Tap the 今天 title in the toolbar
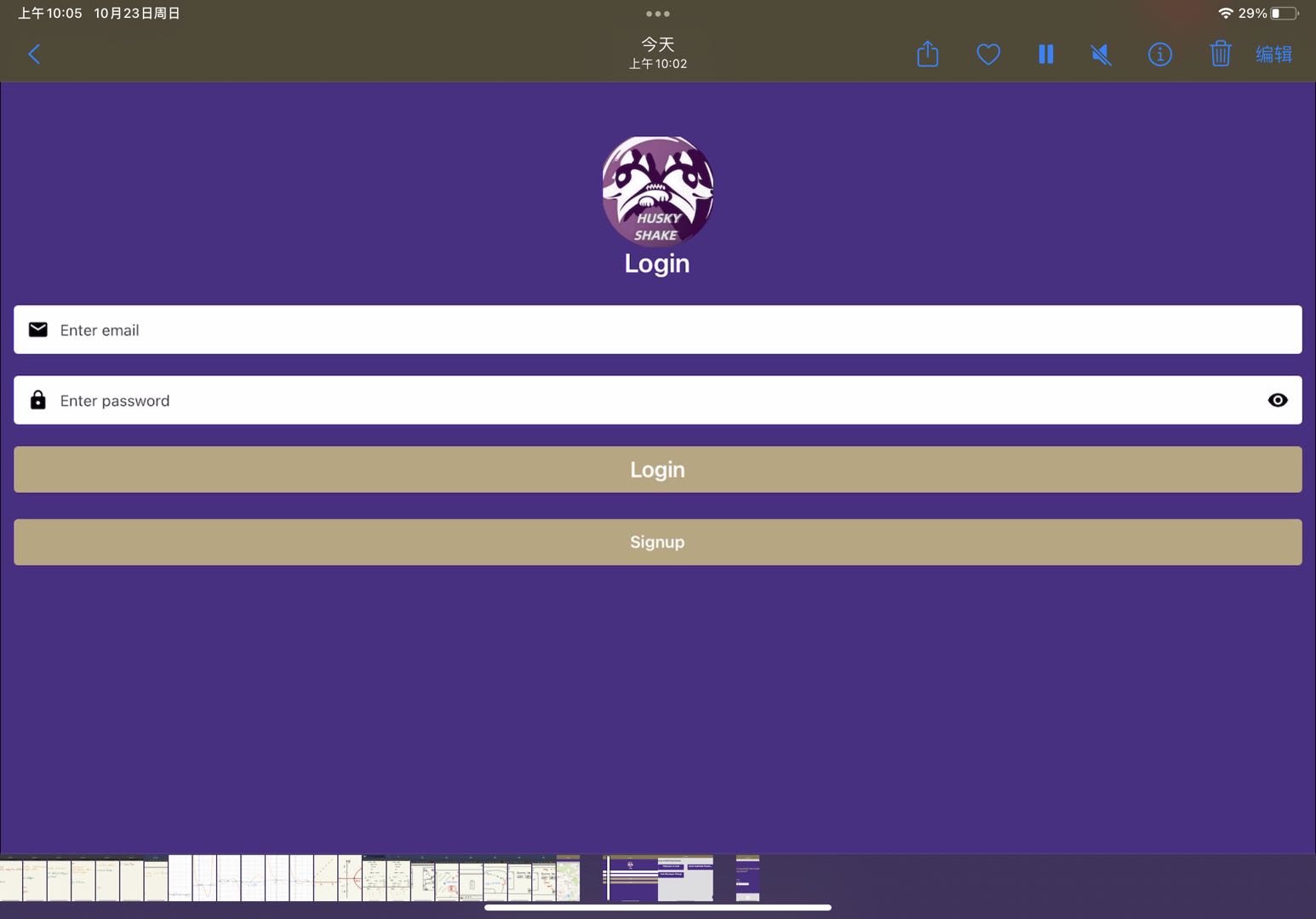1316x919 pixels. [657, 44]
